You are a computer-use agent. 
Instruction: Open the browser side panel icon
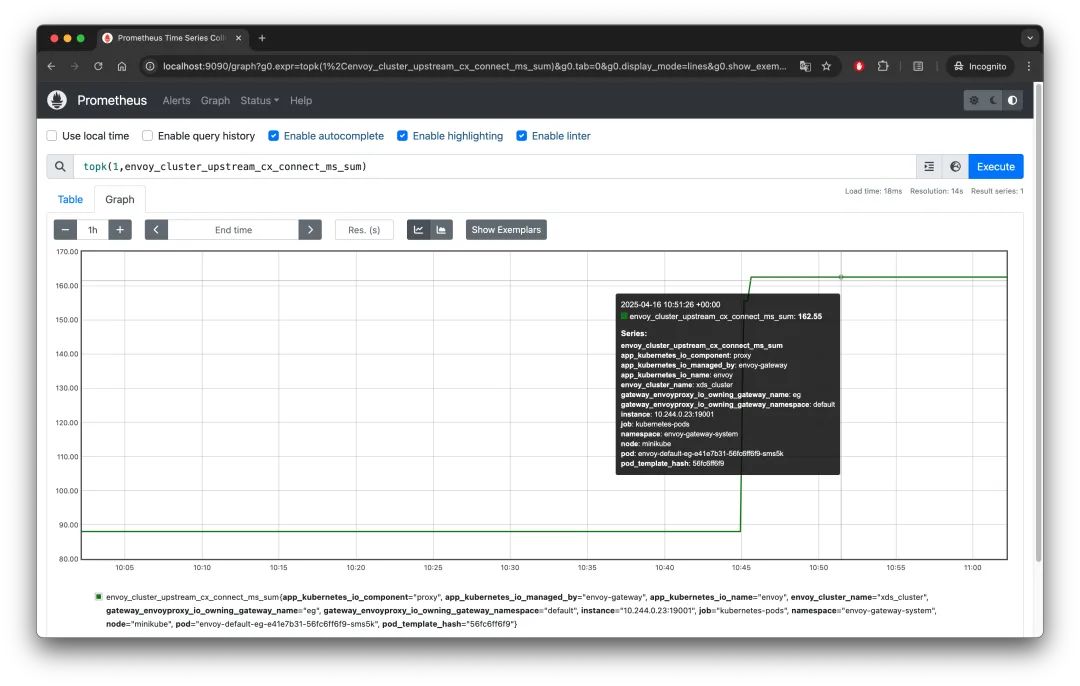pos(918,66)
